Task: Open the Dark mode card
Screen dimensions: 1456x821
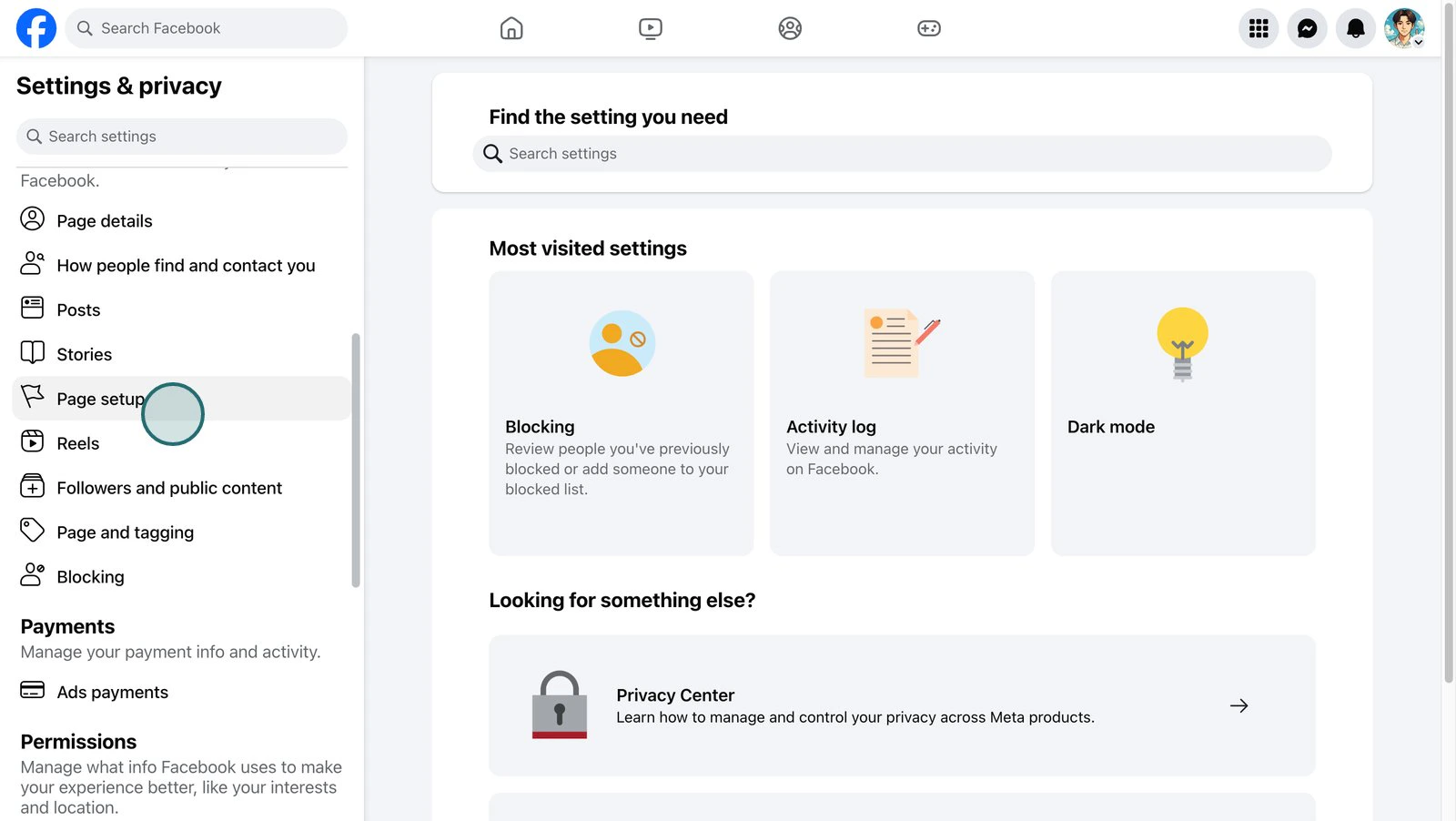Action: coord(1183,413)
